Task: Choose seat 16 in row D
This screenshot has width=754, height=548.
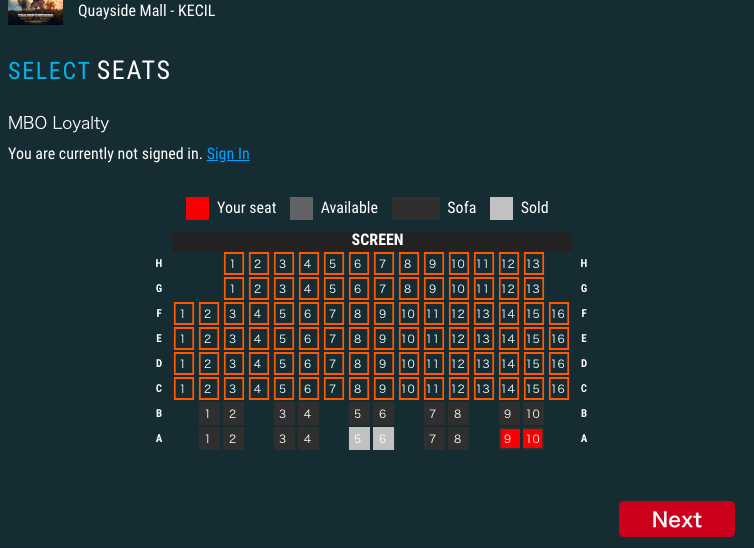Action: pos(558,364)
